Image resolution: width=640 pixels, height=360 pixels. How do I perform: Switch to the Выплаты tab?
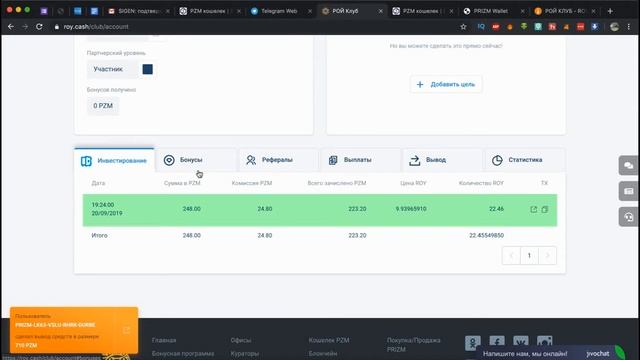360,160
